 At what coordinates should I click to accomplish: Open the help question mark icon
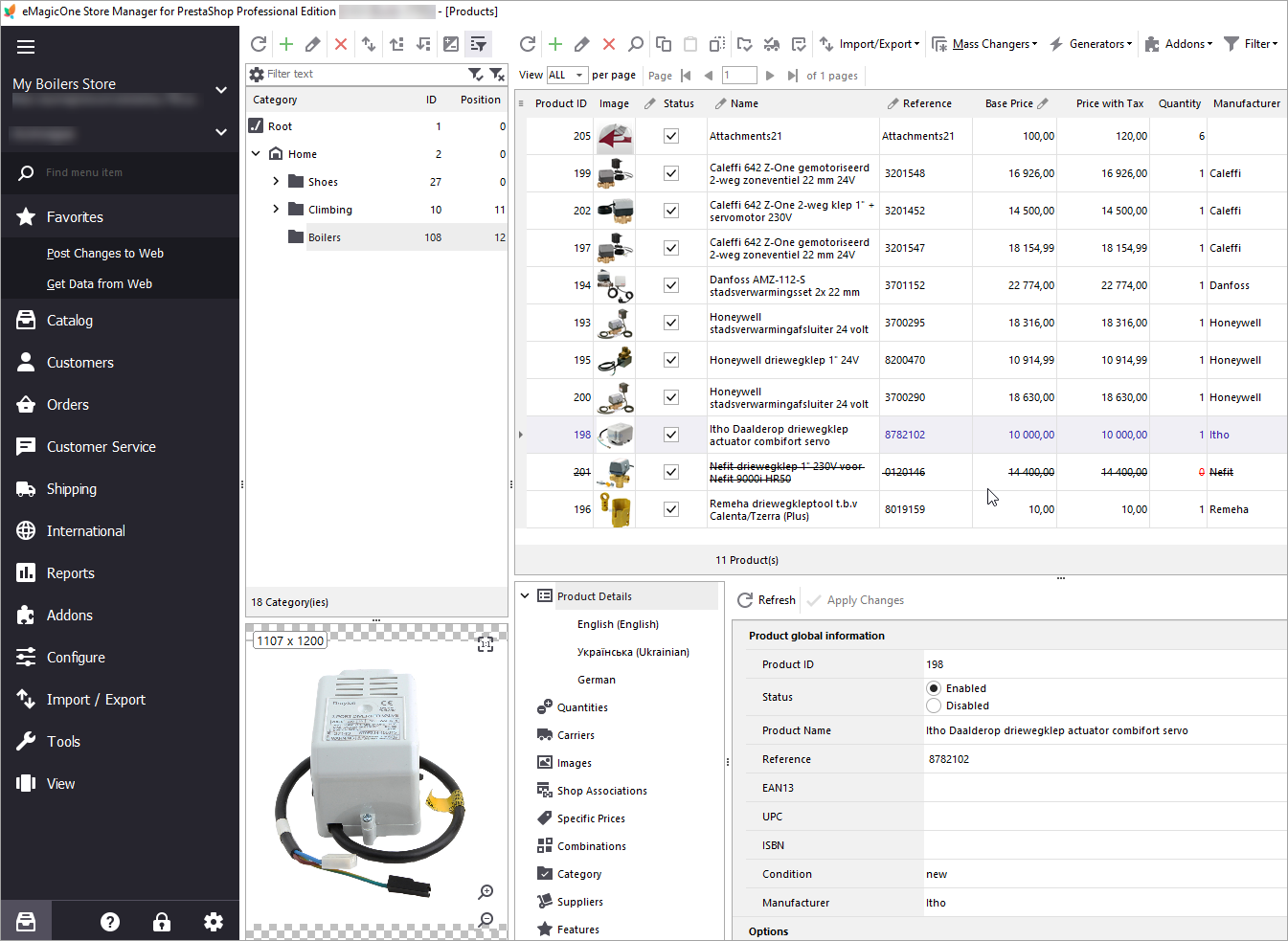pyautogui.click(x=110, y=922)
